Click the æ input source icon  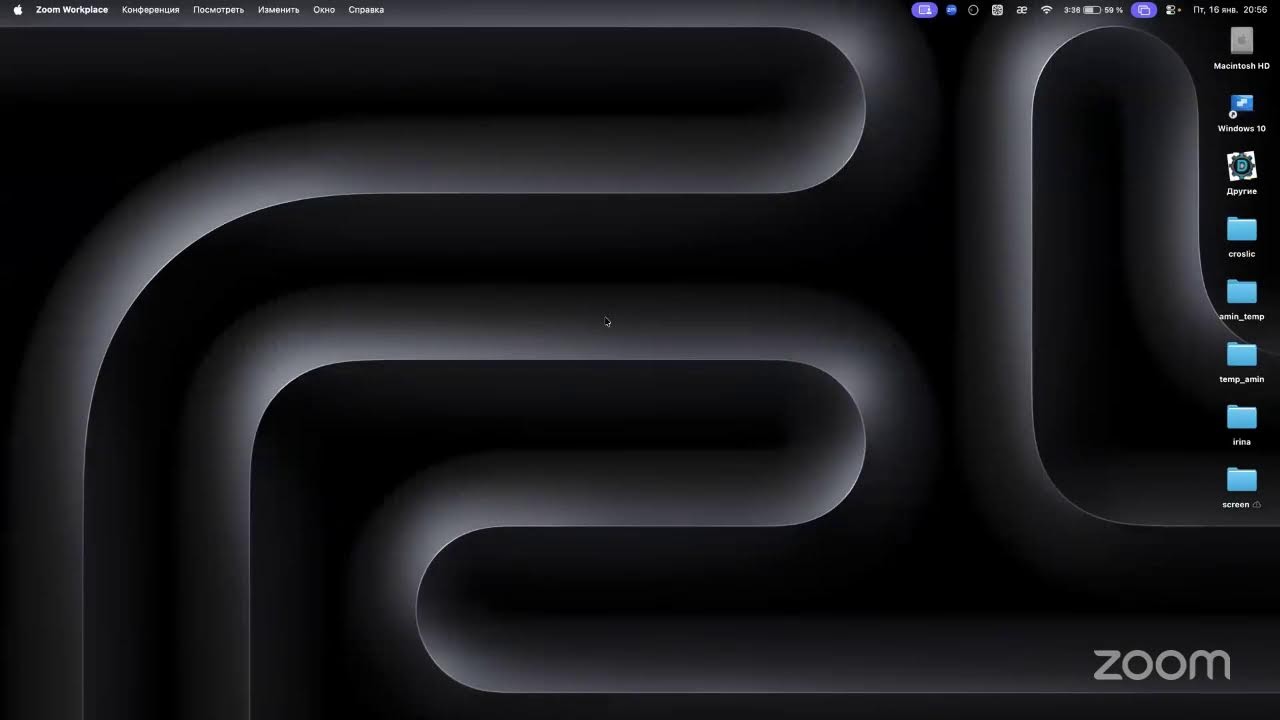pyautogui.click(x=1022, y=10)
